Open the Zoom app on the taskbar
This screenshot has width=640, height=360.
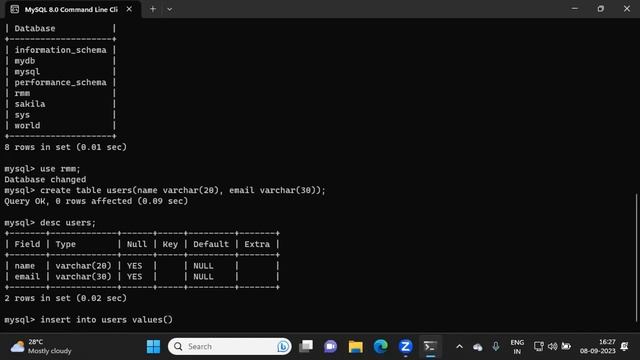coord(405,347)
